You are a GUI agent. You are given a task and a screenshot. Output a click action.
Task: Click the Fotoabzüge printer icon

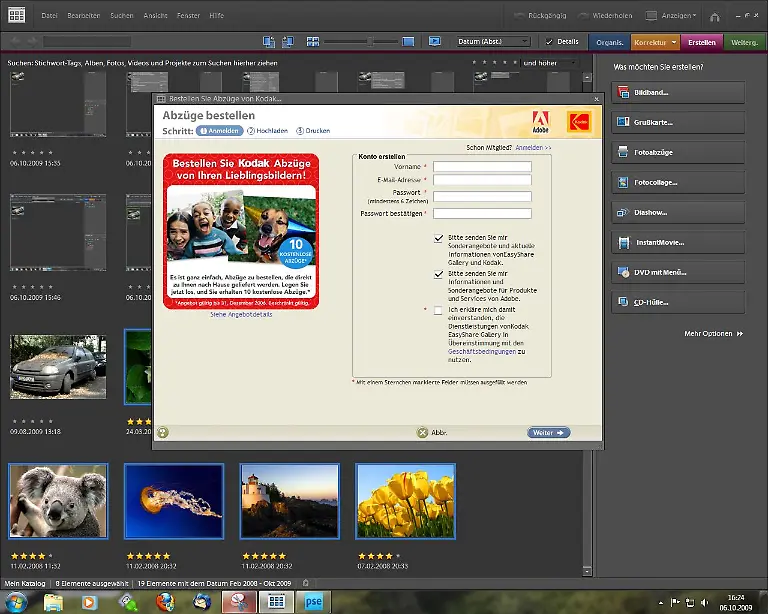[621, 153]
